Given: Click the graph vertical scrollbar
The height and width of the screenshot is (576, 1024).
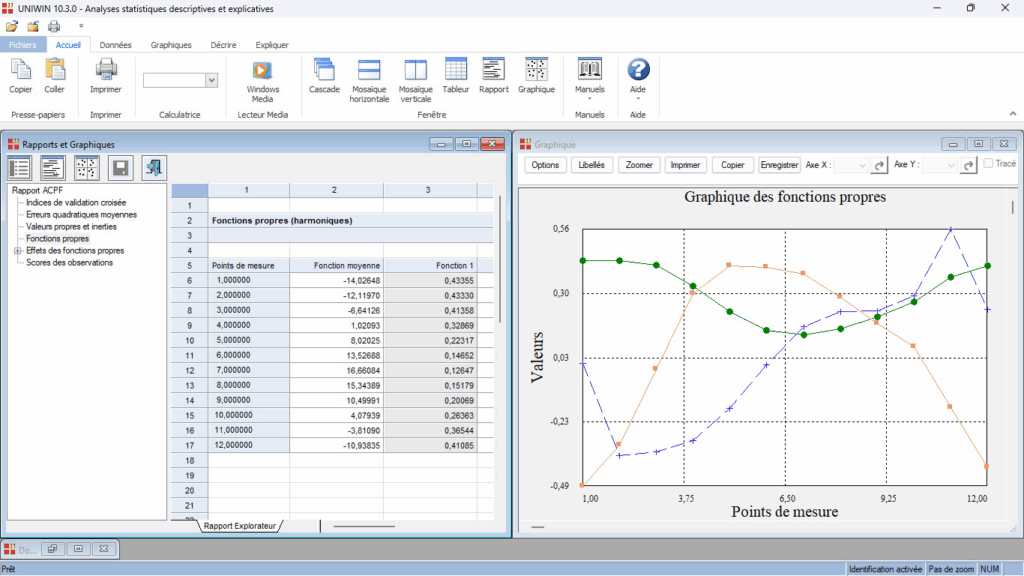Looking at the screenshot, I should click(x=1013, y=207).
